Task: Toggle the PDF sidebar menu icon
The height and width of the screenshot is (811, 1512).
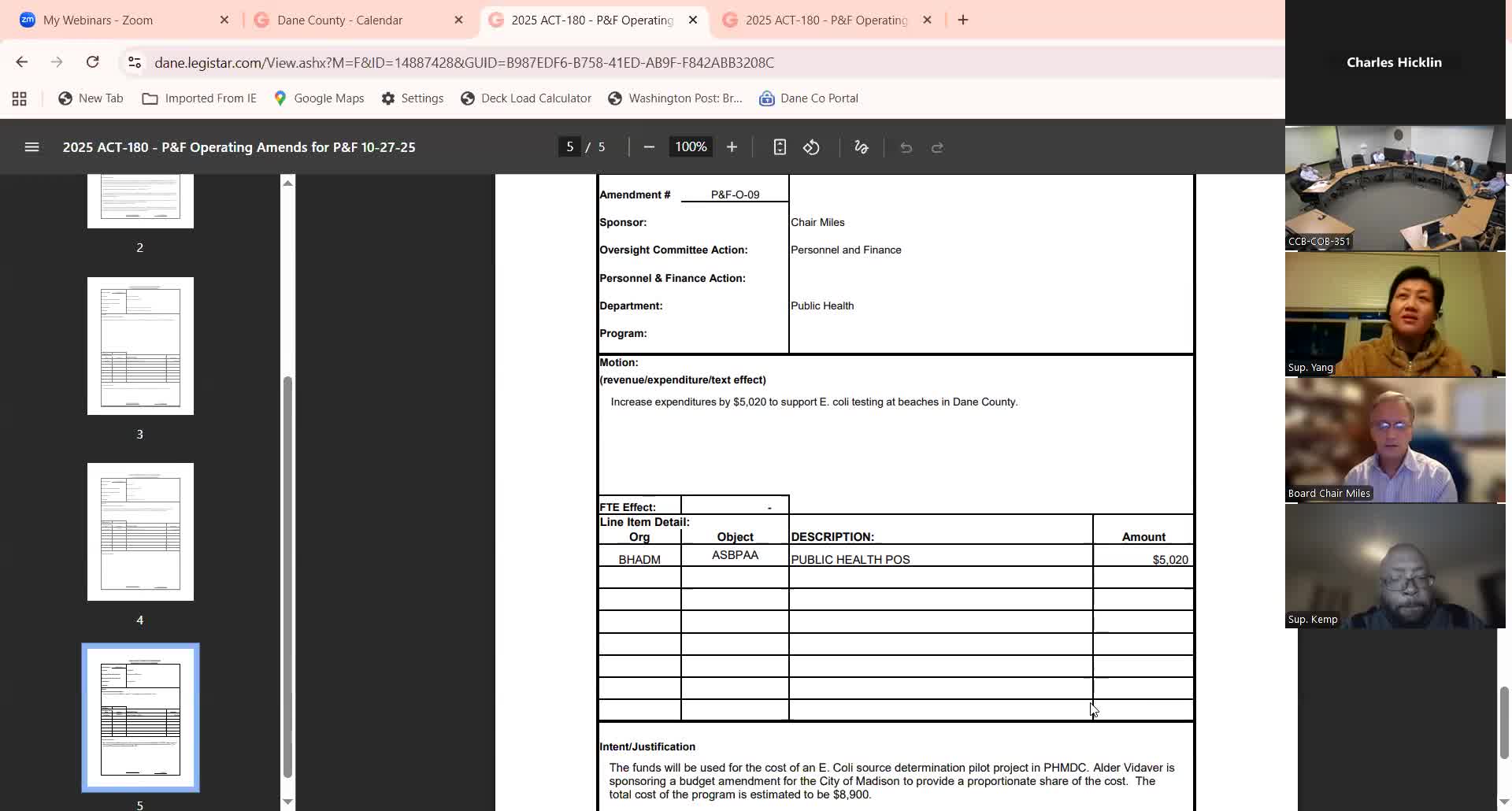Action: click(x=31, y=147)
